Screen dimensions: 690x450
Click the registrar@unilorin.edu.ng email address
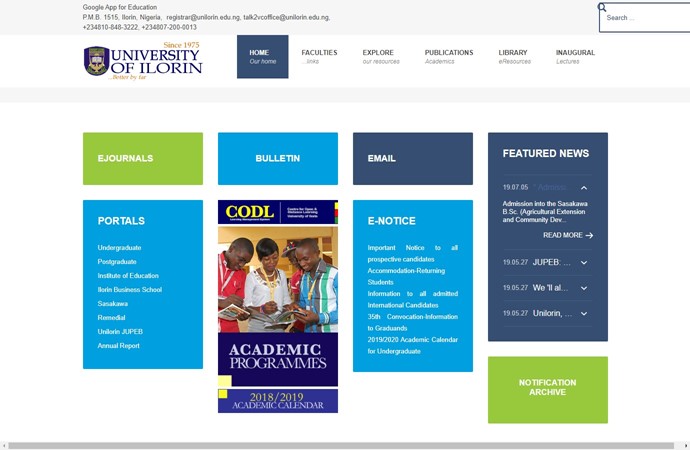click(203, 17)
